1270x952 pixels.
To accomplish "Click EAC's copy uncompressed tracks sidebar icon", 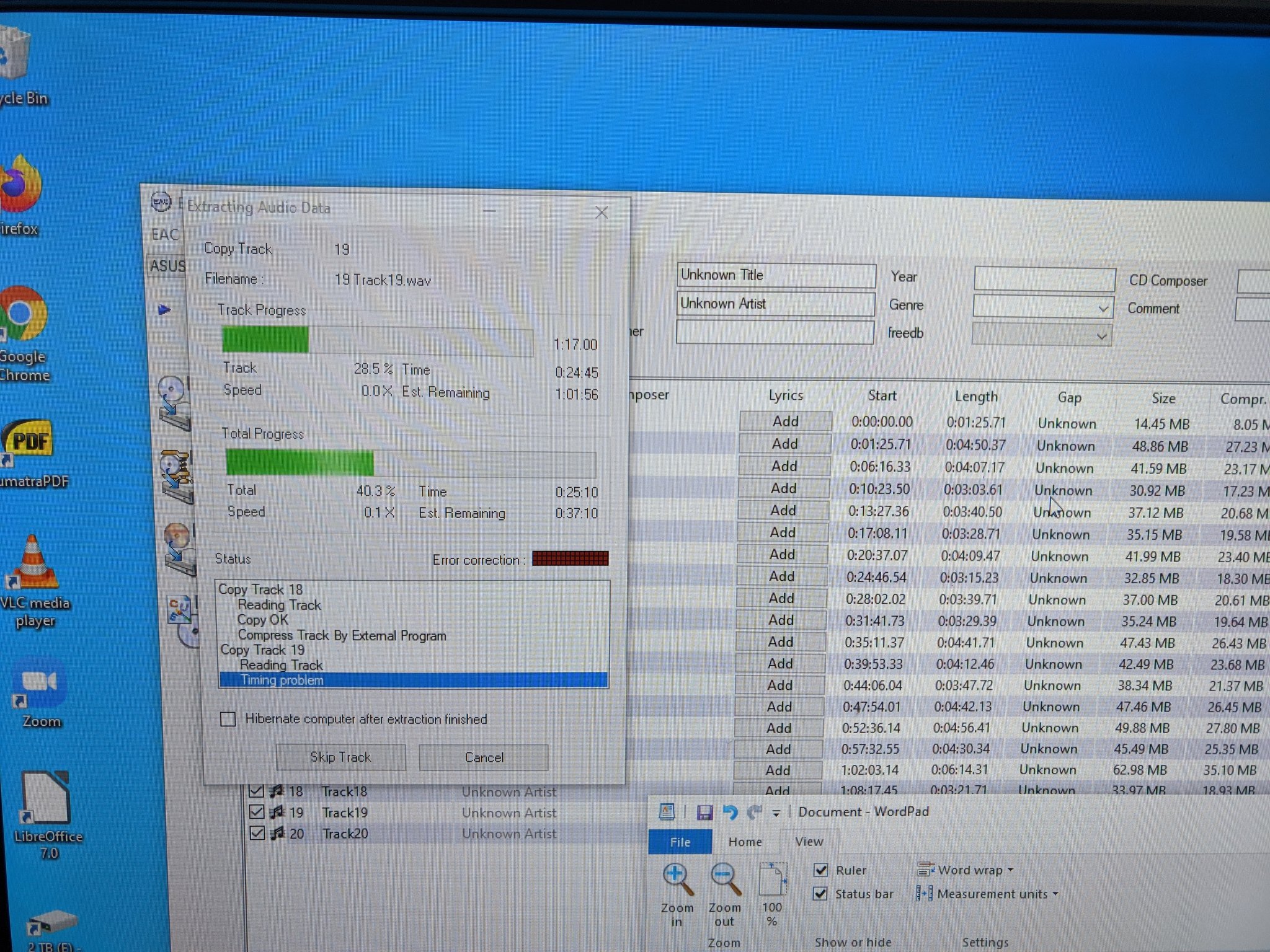I will (173, 402).
